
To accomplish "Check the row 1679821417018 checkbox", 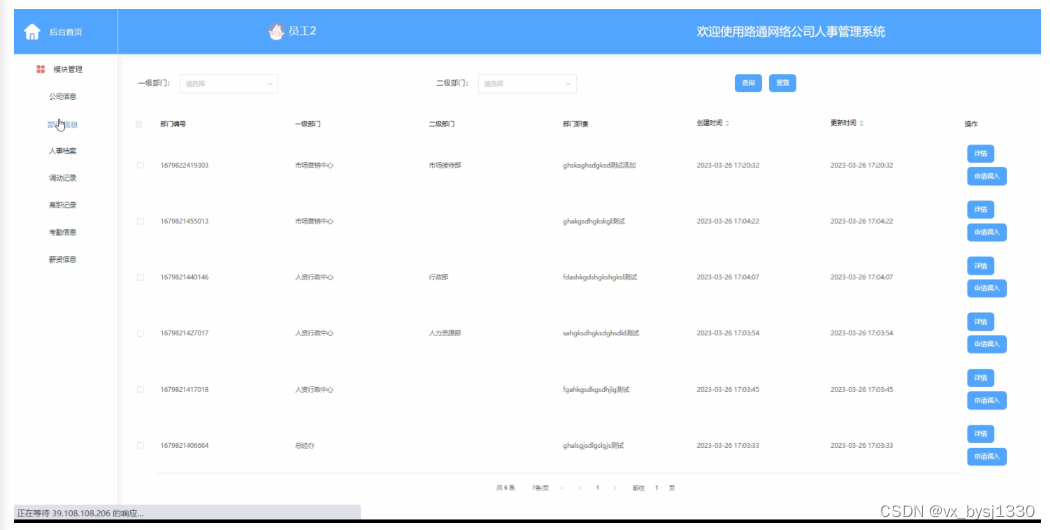I will tap(140, 389).
